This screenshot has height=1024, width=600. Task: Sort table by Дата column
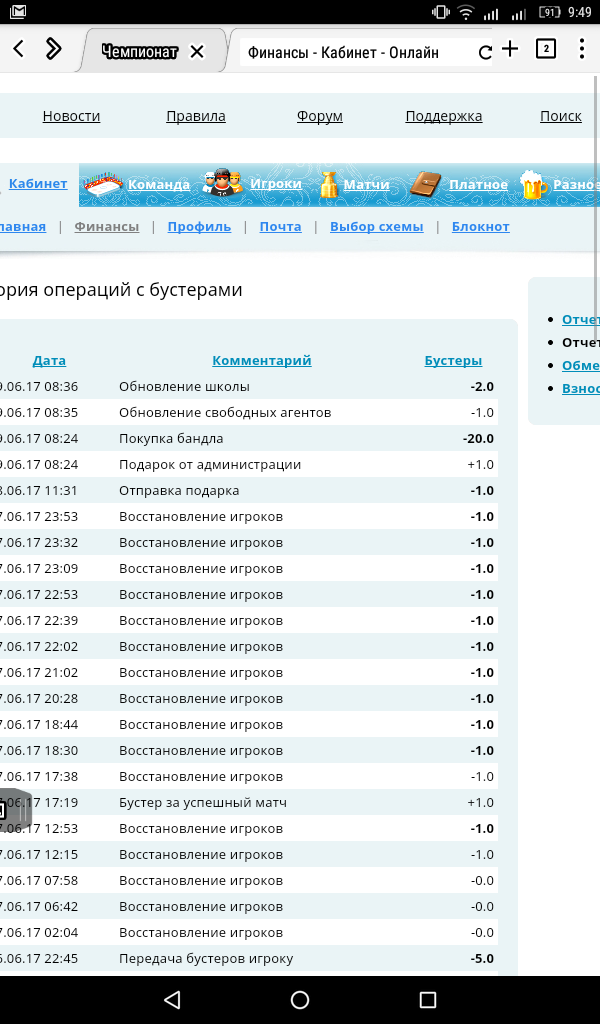pyautogui.click(x=49, y=360)
